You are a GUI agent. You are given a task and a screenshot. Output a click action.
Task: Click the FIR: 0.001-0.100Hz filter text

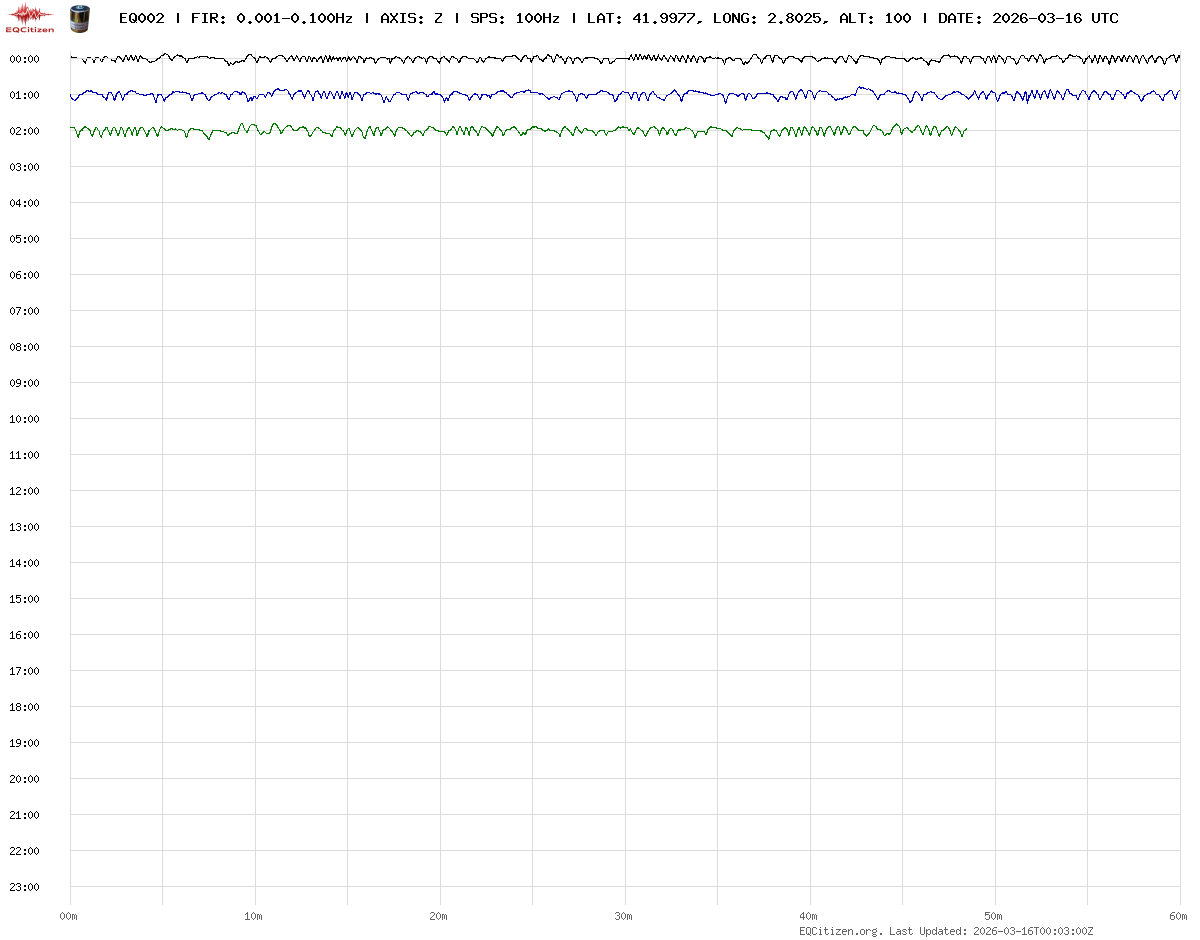(271, 18)
